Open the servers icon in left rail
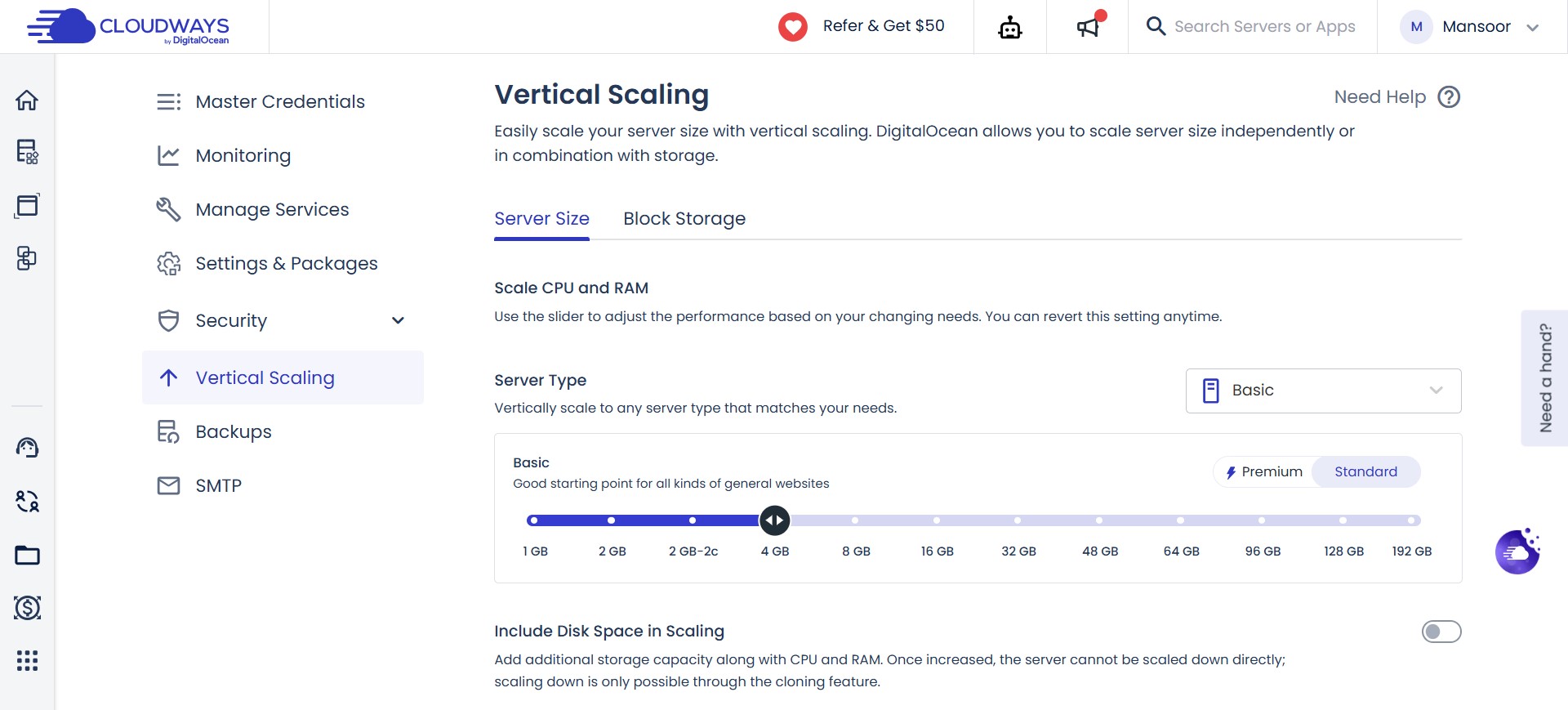Image resolution: width=1568 pixels, height=710 pixels. coord(27,152)
